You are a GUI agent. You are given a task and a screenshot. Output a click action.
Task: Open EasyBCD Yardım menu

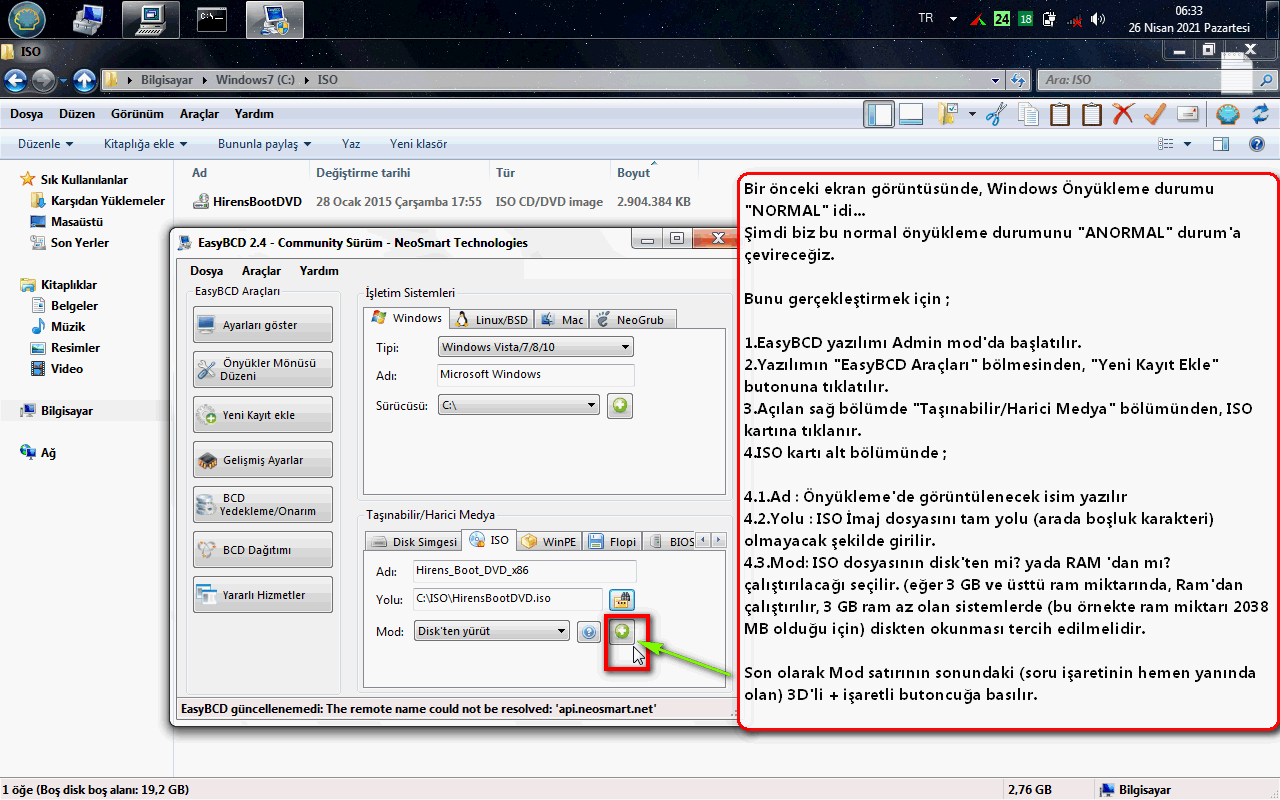[x=319, y=271]
